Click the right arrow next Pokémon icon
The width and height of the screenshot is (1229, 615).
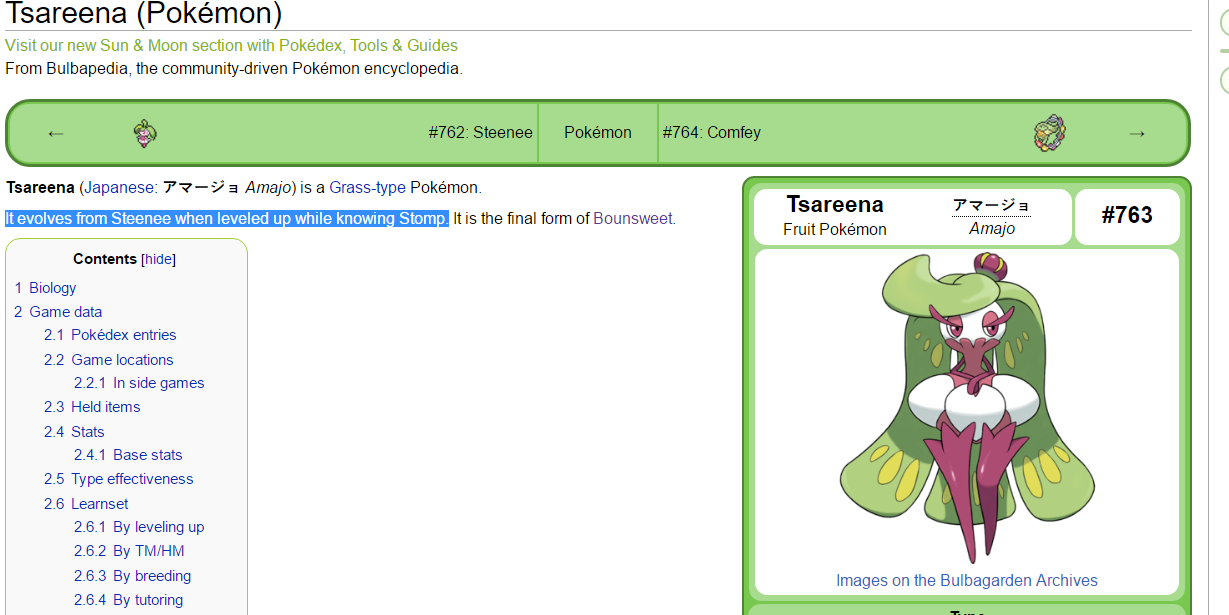click(x=1136, y=133)
